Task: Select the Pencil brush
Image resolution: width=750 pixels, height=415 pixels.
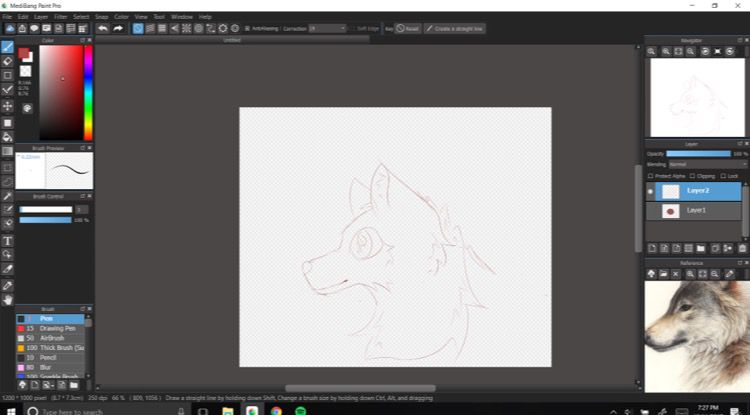Action: click(50, 358)
